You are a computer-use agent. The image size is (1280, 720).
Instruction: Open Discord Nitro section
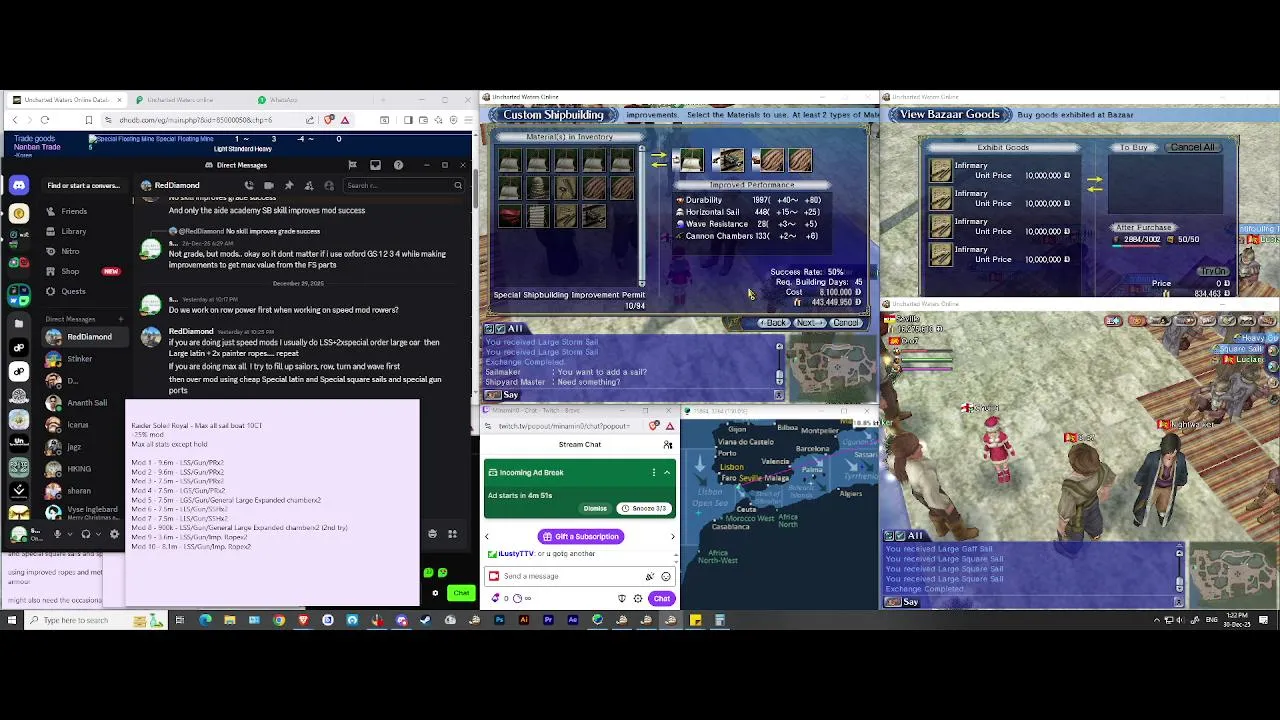pyautogui.click(x=70, y=251)
